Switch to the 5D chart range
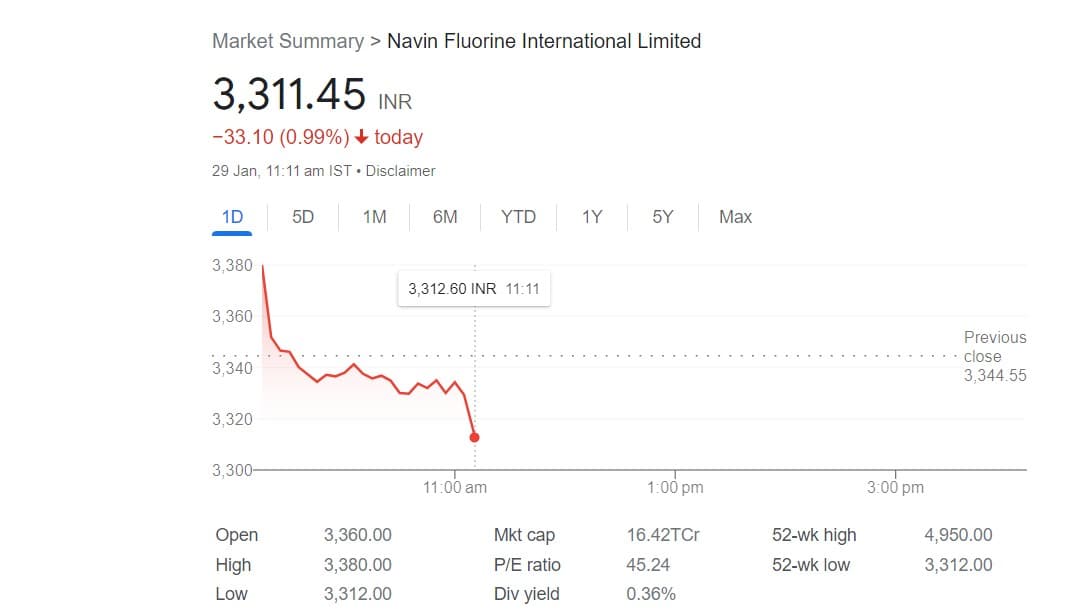This screenshot has height=616, width=1085. click(303, 217)
